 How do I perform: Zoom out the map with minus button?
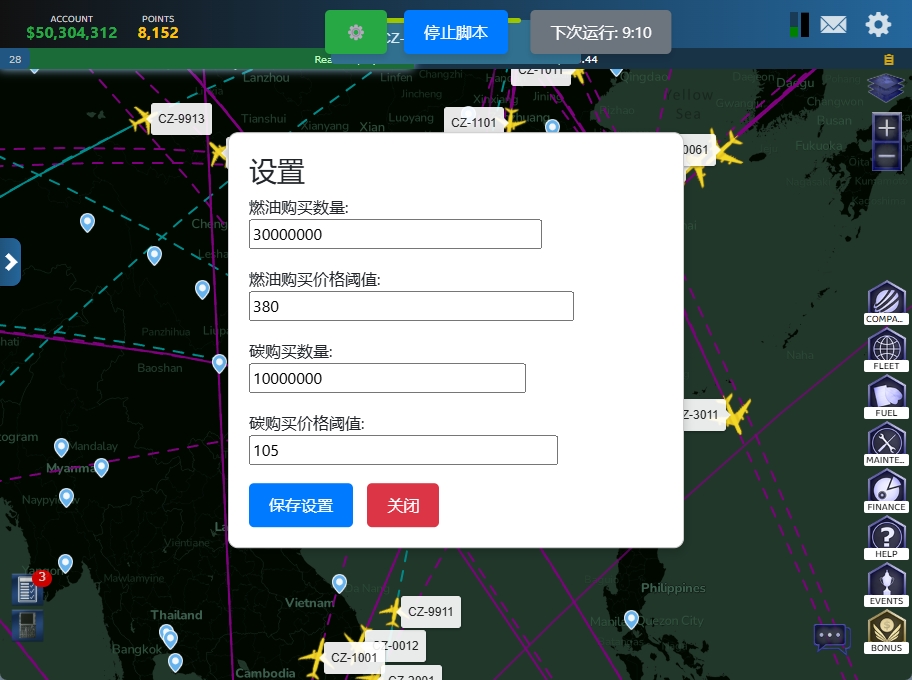886,155
